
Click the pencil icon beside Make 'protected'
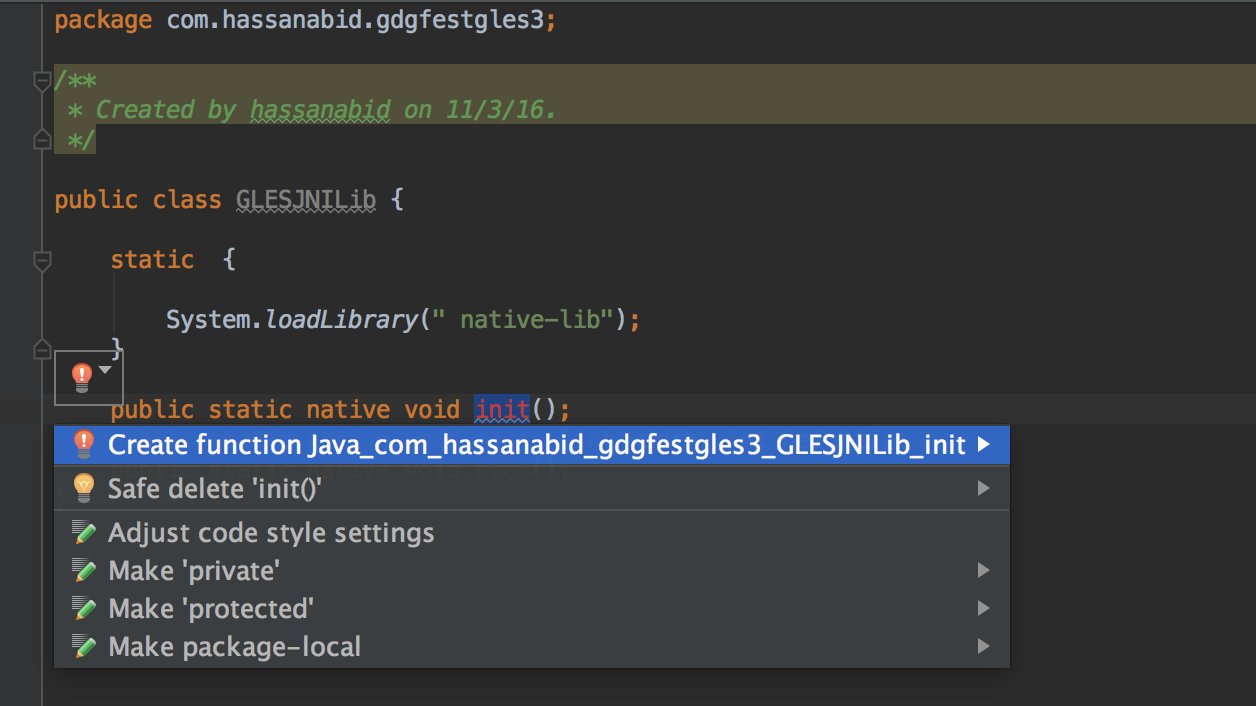click(85, 608)
